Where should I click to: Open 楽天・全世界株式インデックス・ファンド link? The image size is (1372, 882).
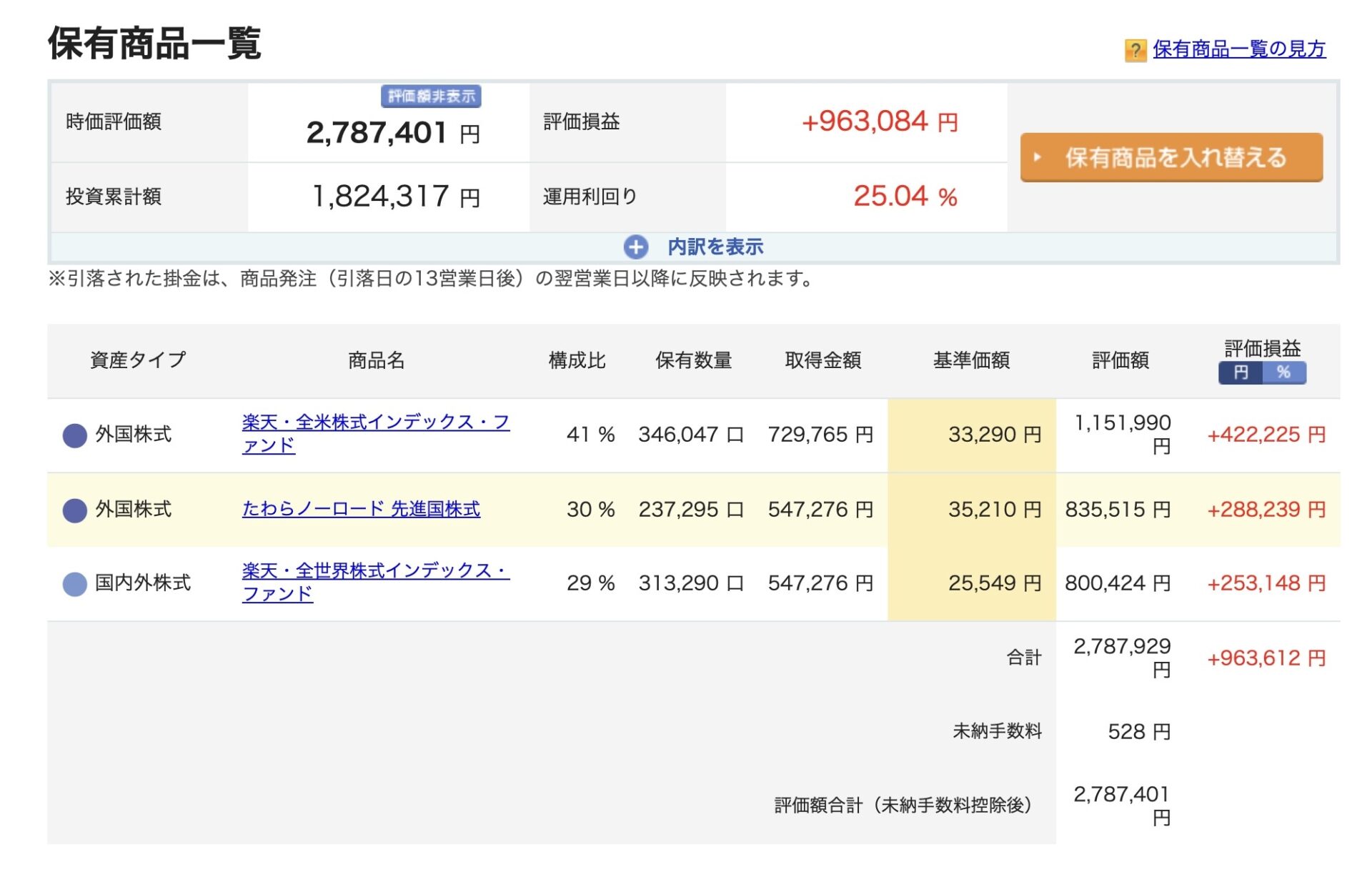click(376, 583)
